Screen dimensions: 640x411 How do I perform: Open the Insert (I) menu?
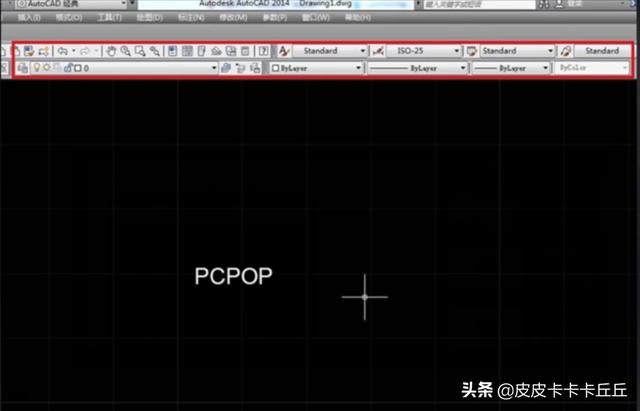[x=29, y=18]
